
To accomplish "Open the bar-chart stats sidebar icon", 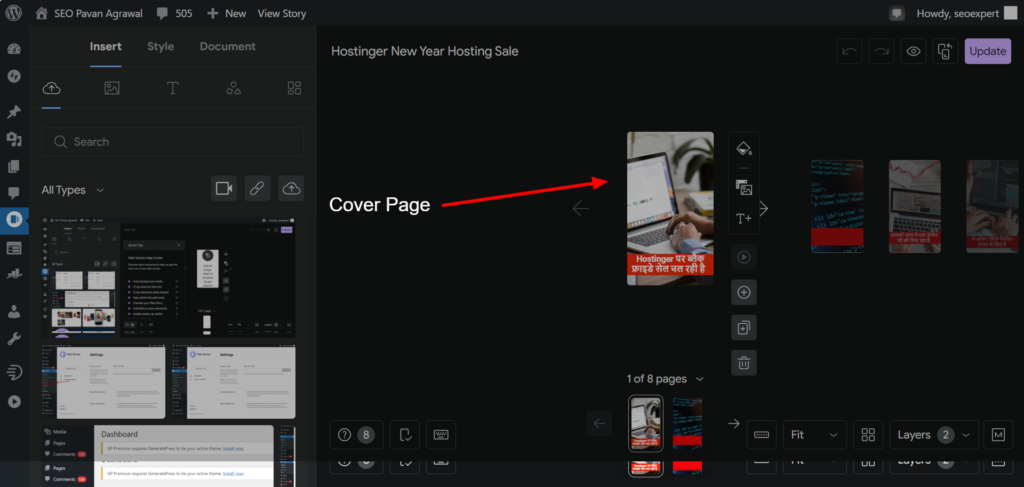I will coord(14,274).
